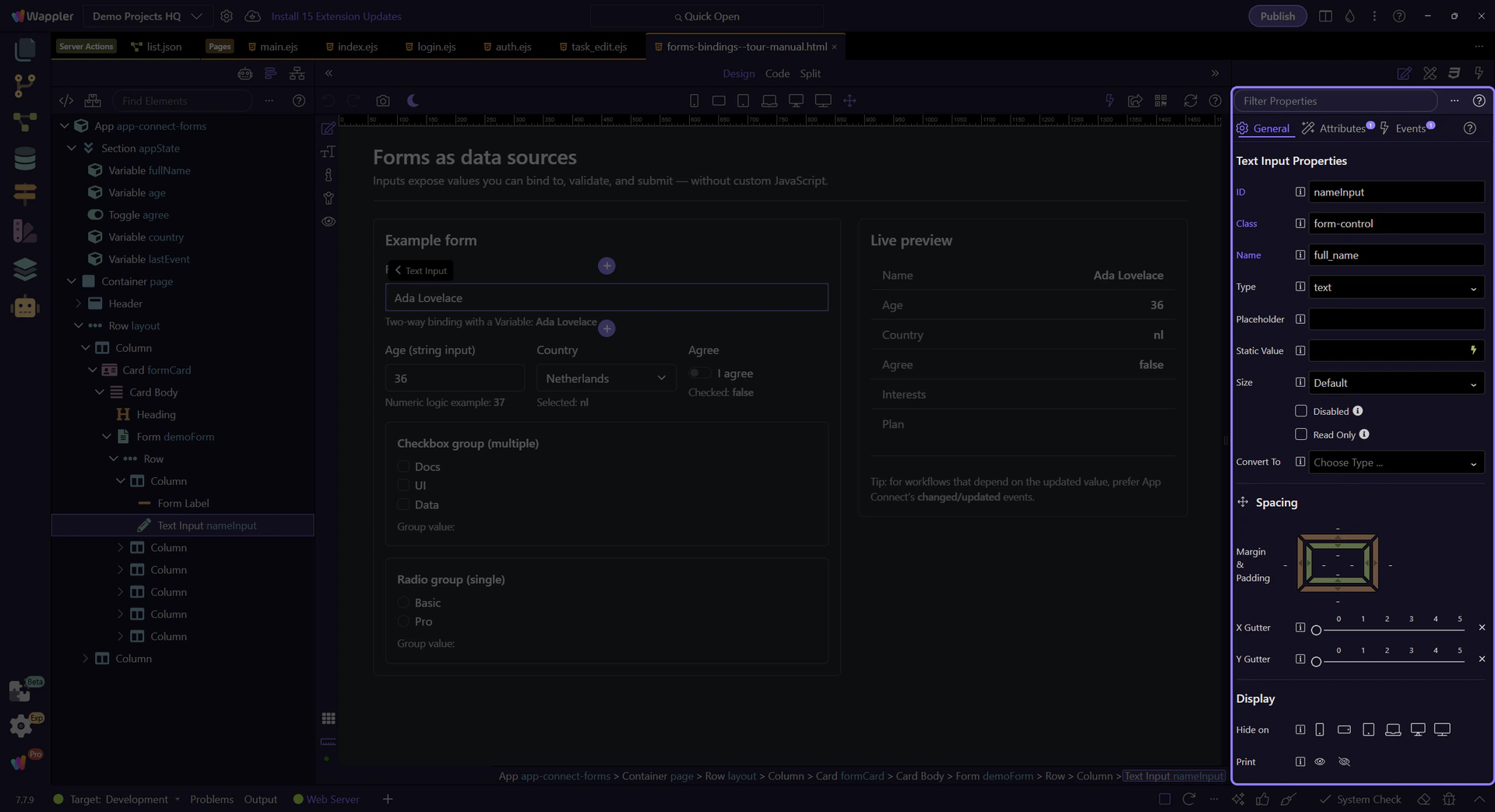Screen dimensions: 1495x812
Task: Select the mobile phone viewport size icon
Action: point(694,101)
